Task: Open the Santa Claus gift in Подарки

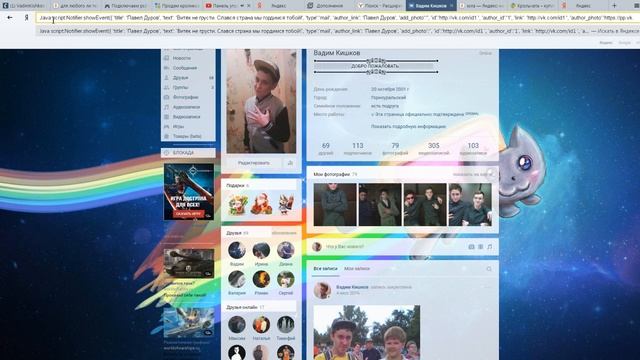Action: [x=261, y=204]
